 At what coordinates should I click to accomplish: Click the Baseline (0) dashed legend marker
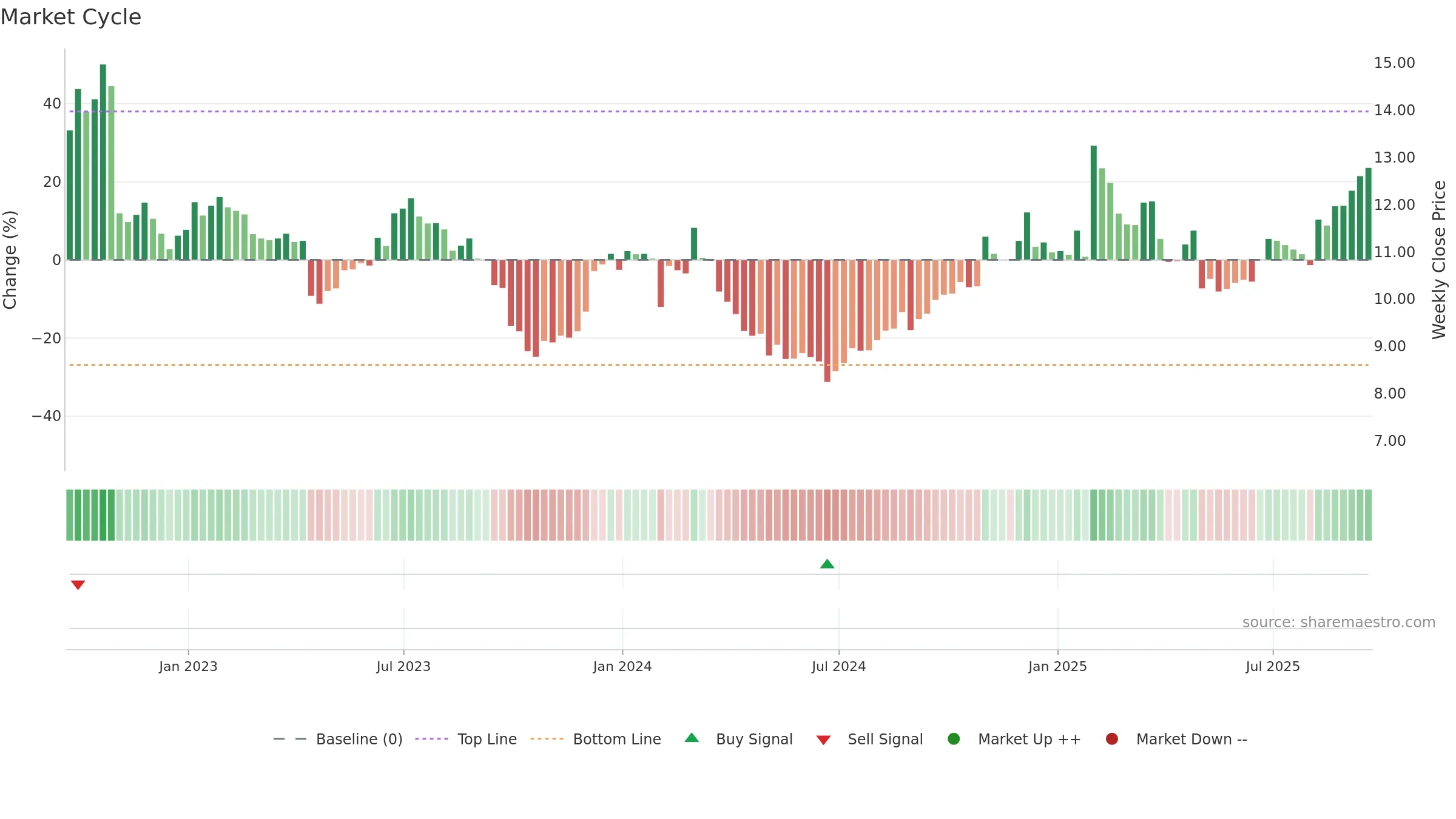290,739
